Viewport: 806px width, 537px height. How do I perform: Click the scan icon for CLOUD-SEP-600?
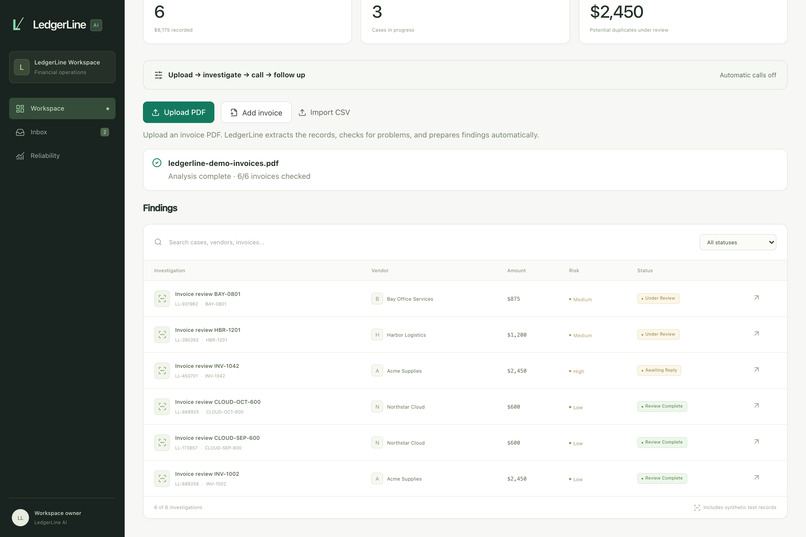pos(162,442)
